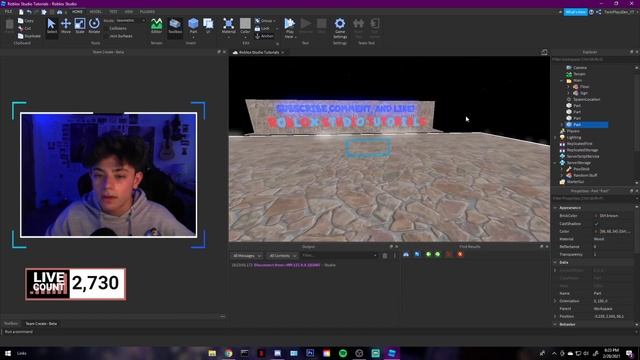Select the highlighted Part in Explorer
The image size is (640, 360).
[587, 124]
